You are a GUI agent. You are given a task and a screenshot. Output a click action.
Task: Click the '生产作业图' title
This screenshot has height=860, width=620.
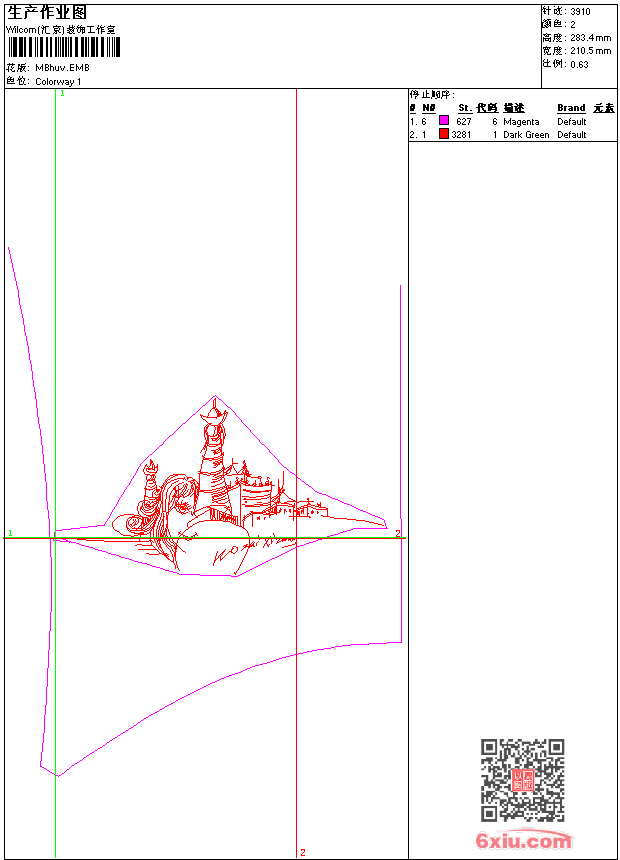[x=47, y=12]
